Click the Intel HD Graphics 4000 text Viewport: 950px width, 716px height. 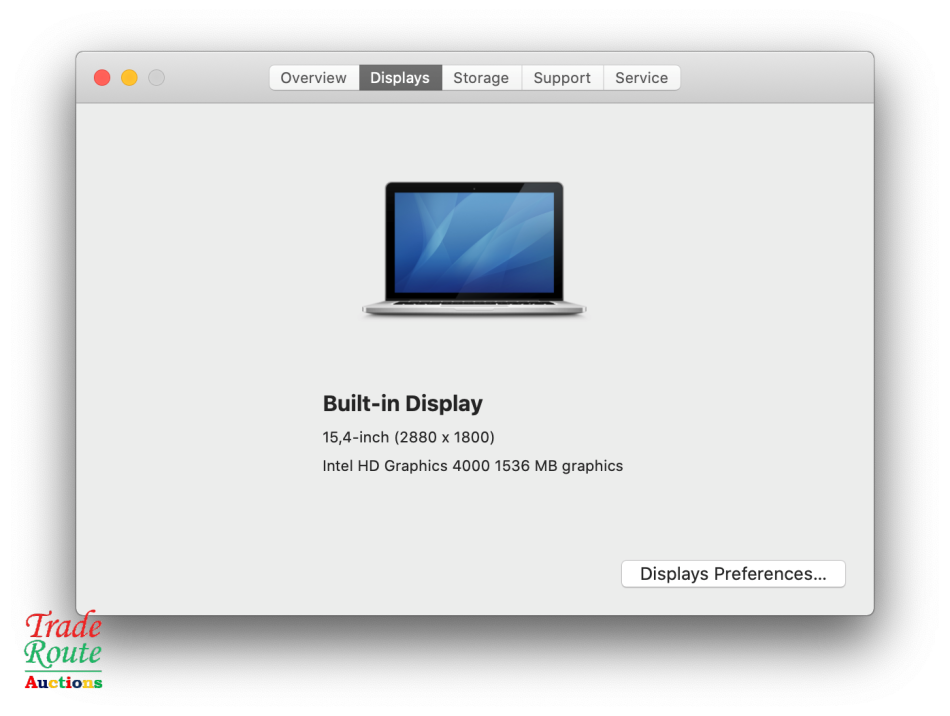click(472, 465)
